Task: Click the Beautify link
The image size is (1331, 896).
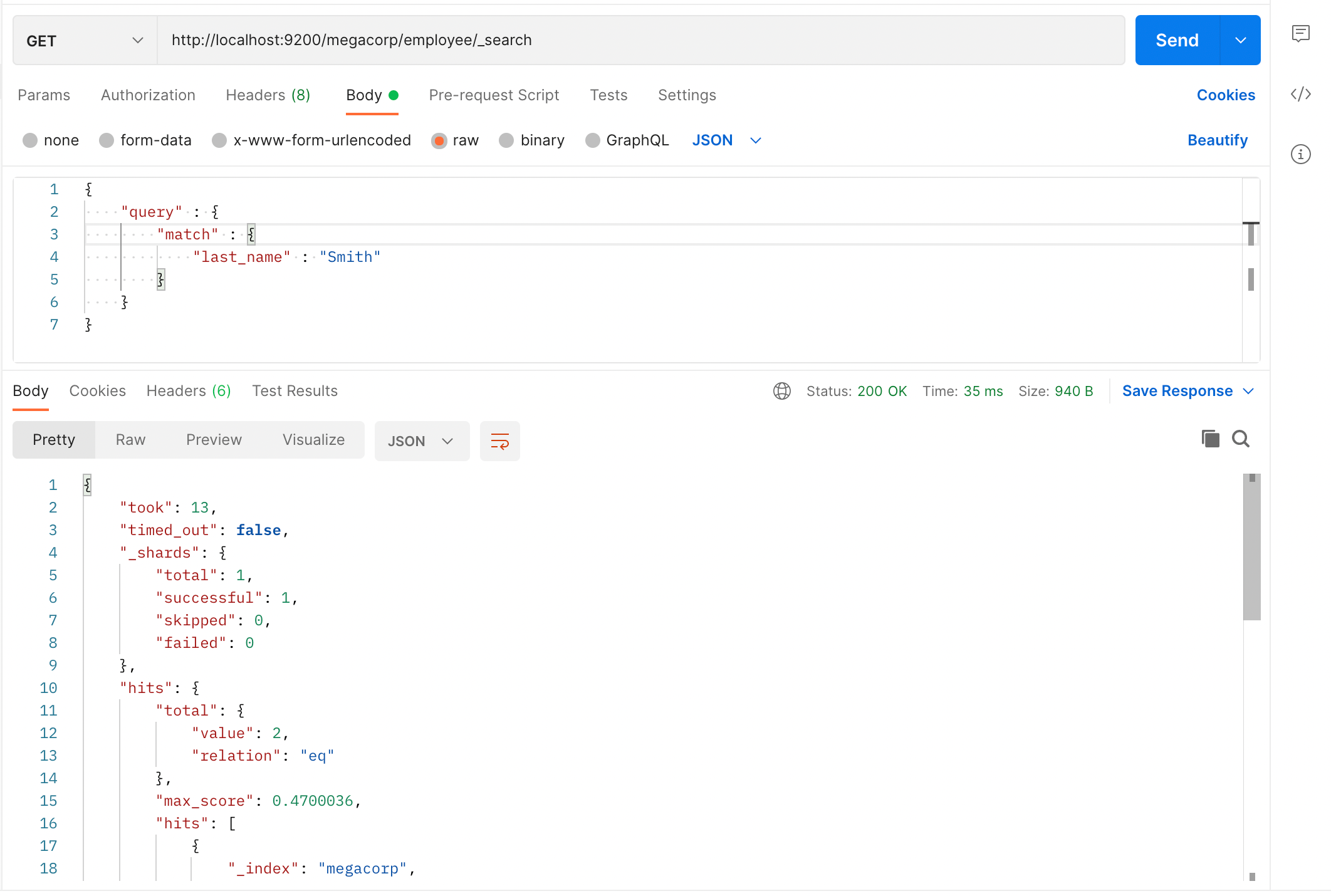Action: (x=1217, y=140)
